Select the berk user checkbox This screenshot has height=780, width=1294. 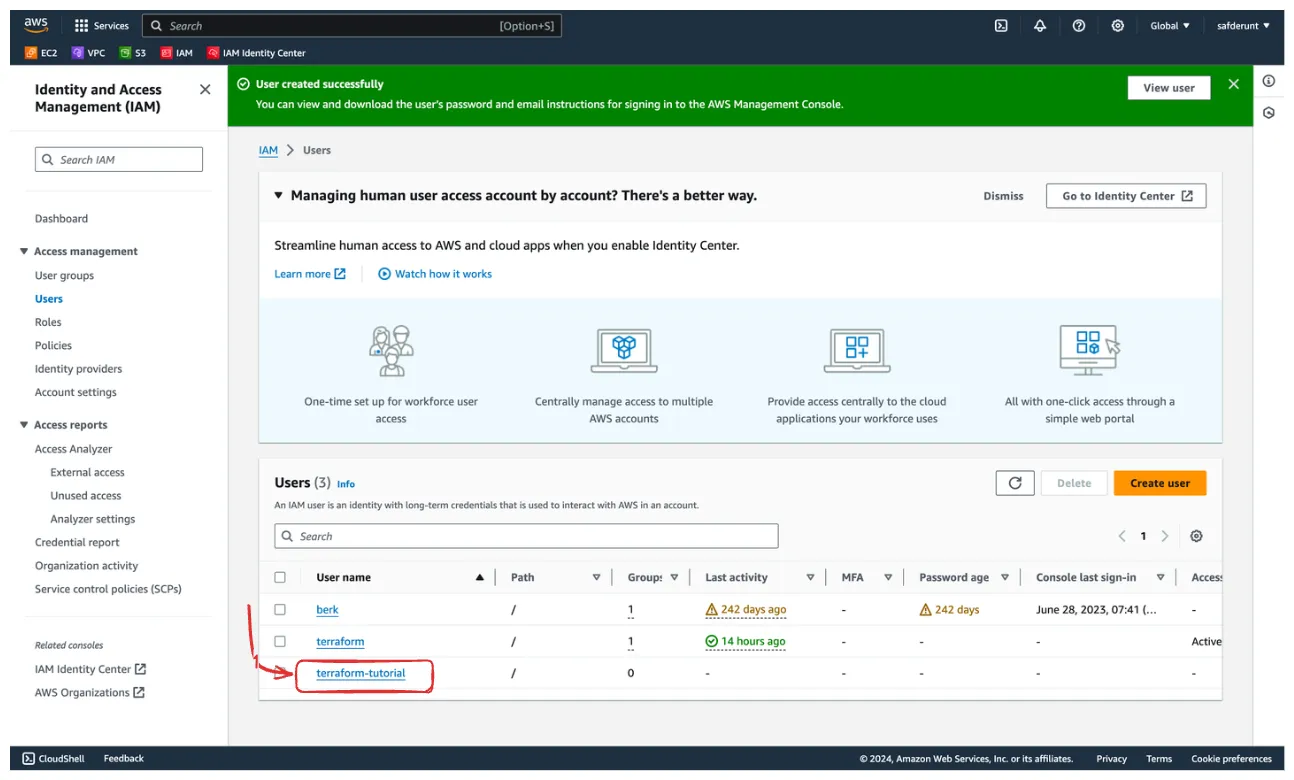pos(280,609)
